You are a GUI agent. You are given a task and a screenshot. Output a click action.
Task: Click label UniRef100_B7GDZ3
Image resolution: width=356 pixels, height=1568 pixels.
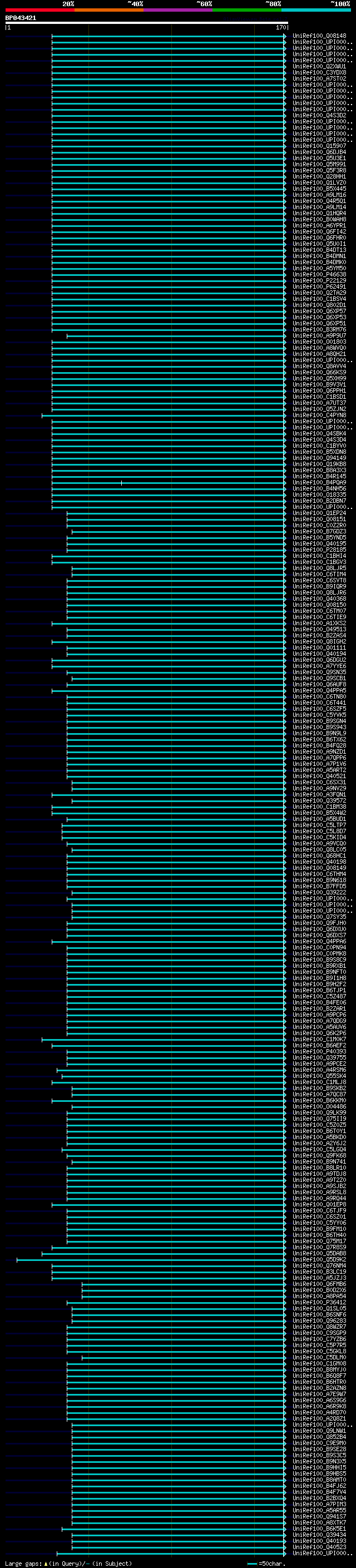319,531
